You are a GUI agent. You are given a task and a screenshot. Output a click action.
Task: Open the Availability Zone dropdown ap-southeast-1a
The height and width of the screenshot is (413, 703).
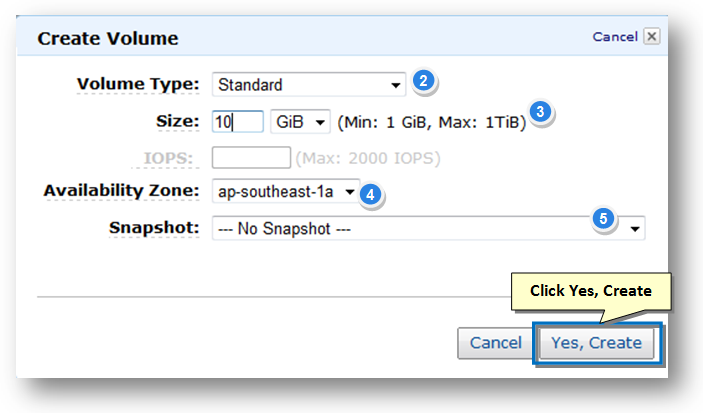coord(286,192)
